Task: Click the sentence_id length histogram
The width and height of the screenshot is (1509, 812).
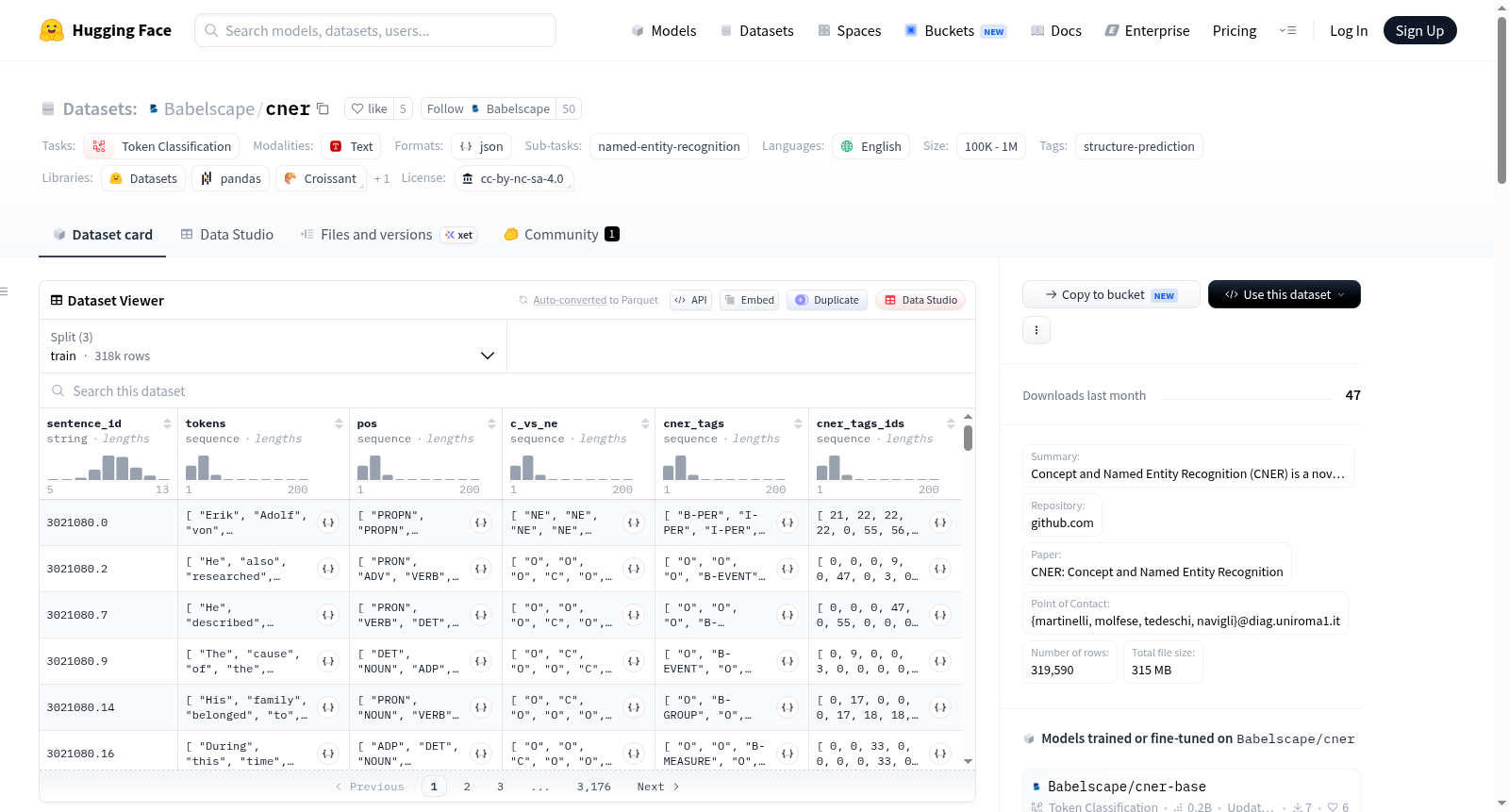Action: (108, 467)
